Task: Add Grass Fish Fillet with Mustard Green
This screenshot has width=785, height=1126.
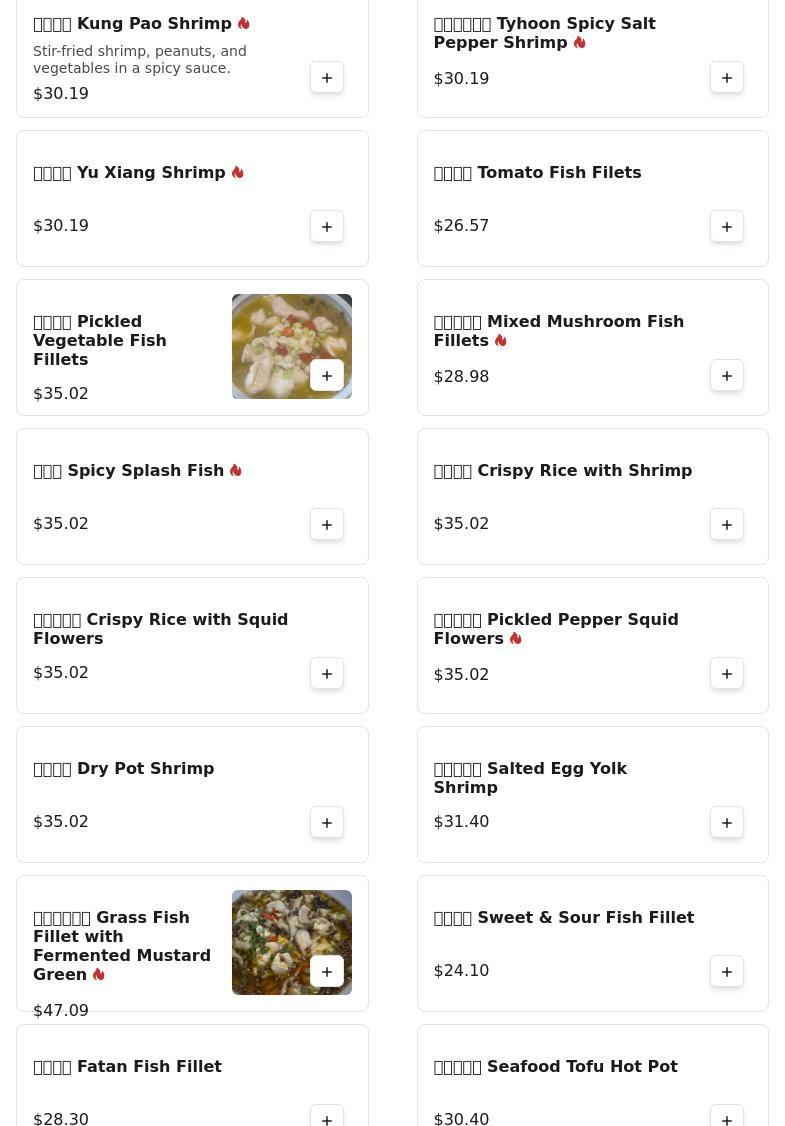Action: tap(327, 972)
